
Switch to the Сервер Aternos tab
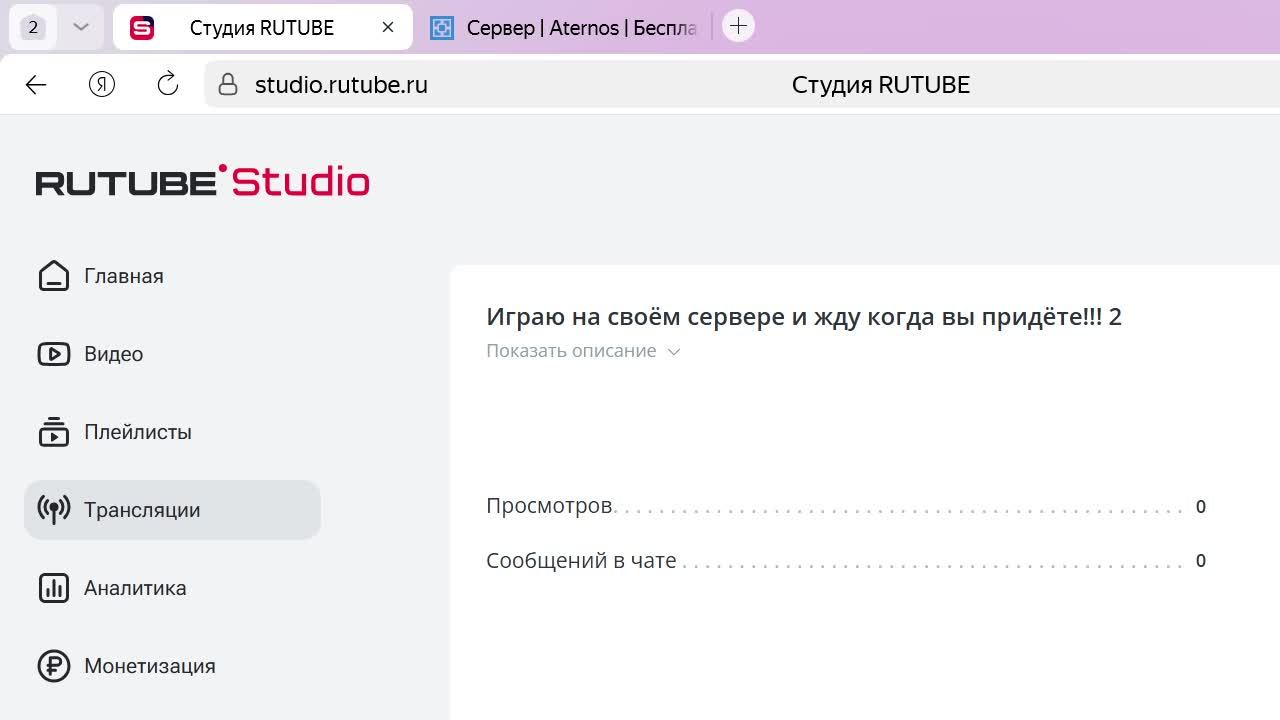(565, 28)
